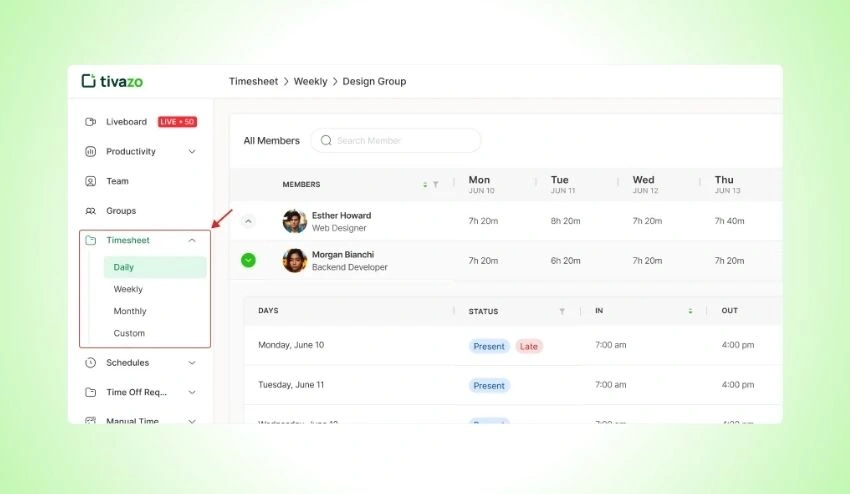This screenshot has width=850, height=494.
Task: Expand the Schedules menu chevron
Action: tap(192, 362)
